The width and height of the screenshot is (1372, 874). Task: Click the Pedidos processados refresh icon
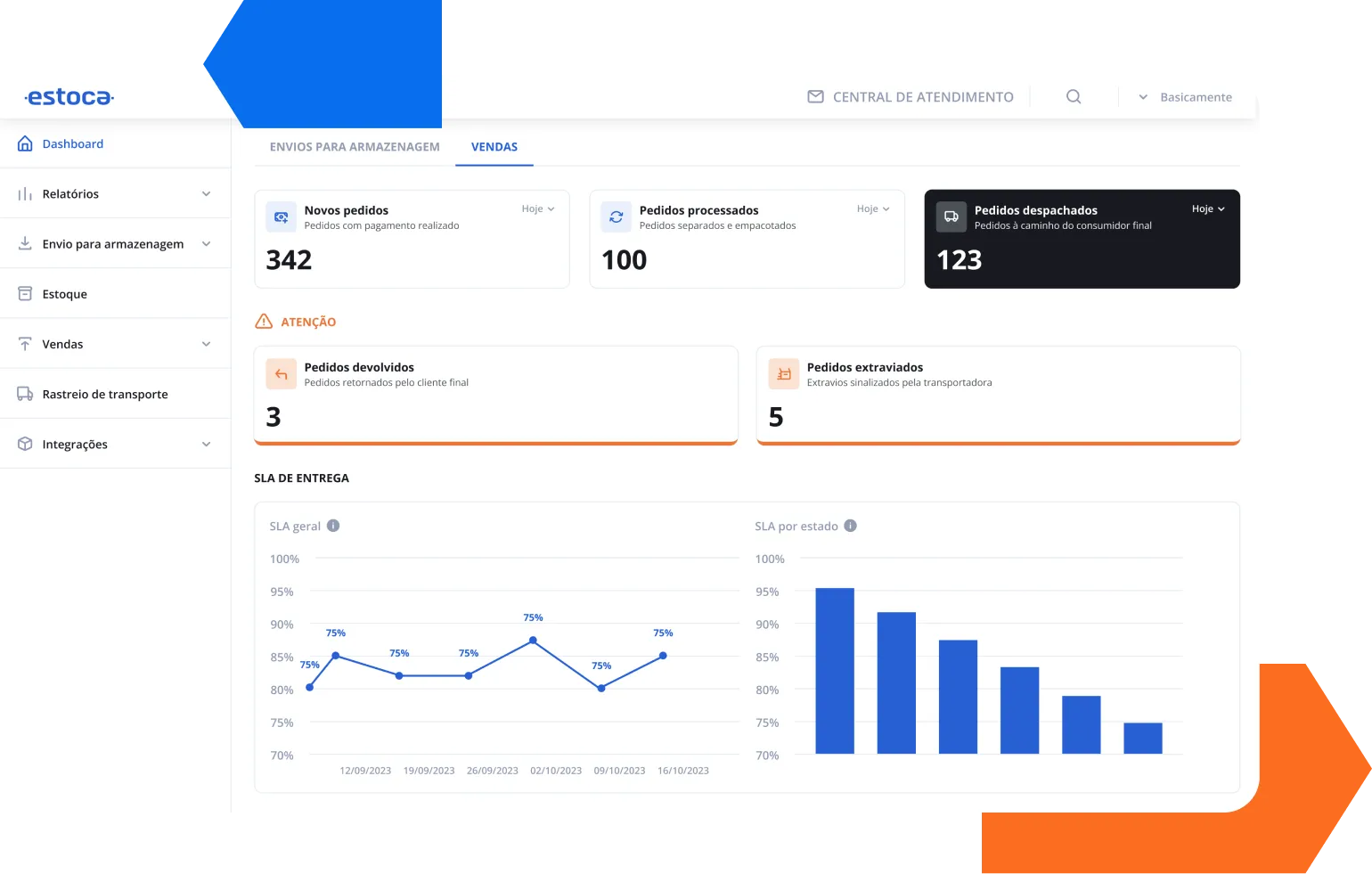(617, 216)
